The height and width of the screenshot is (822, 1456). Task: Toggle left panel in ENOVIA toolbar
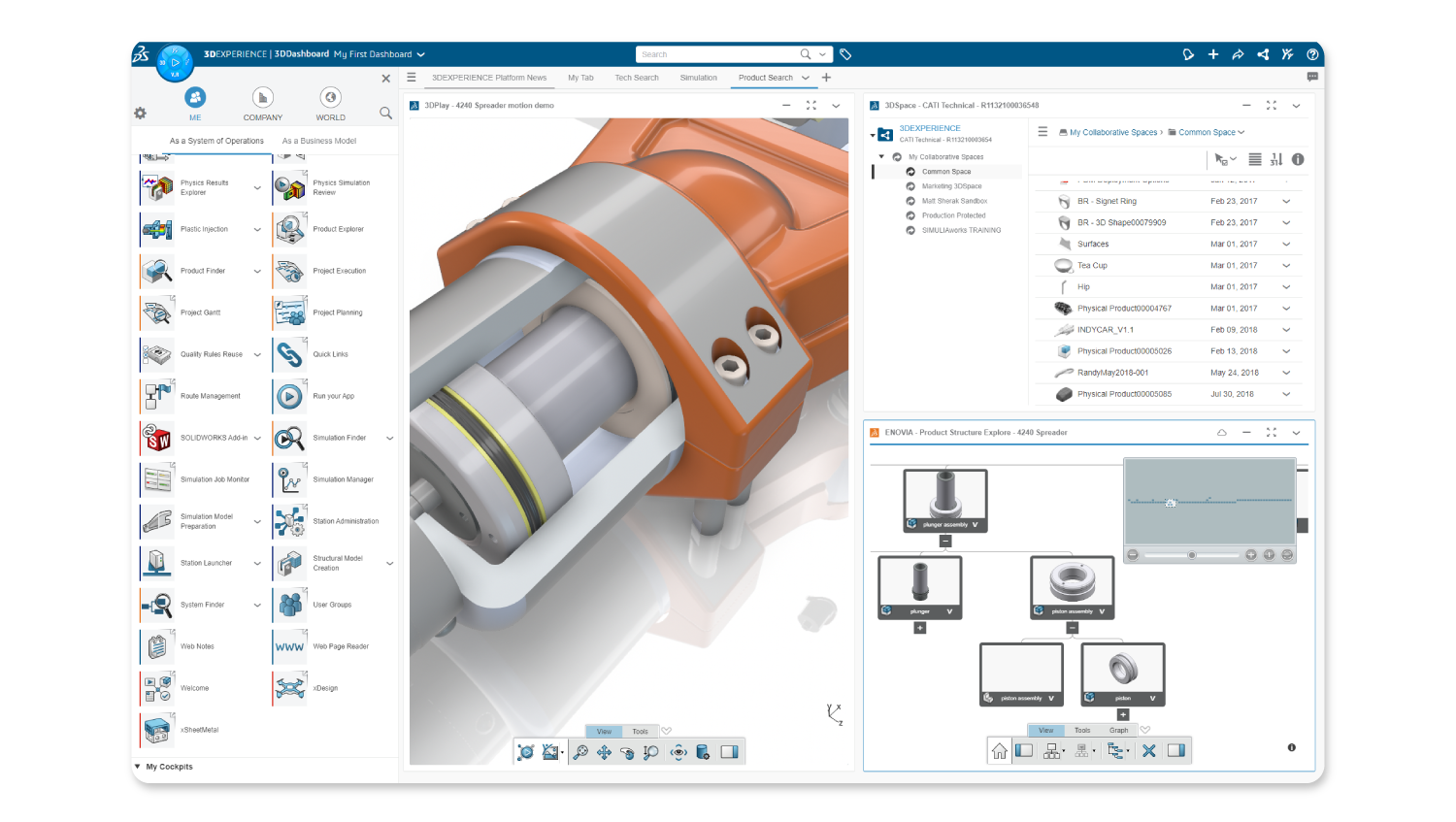point(1024,750)
